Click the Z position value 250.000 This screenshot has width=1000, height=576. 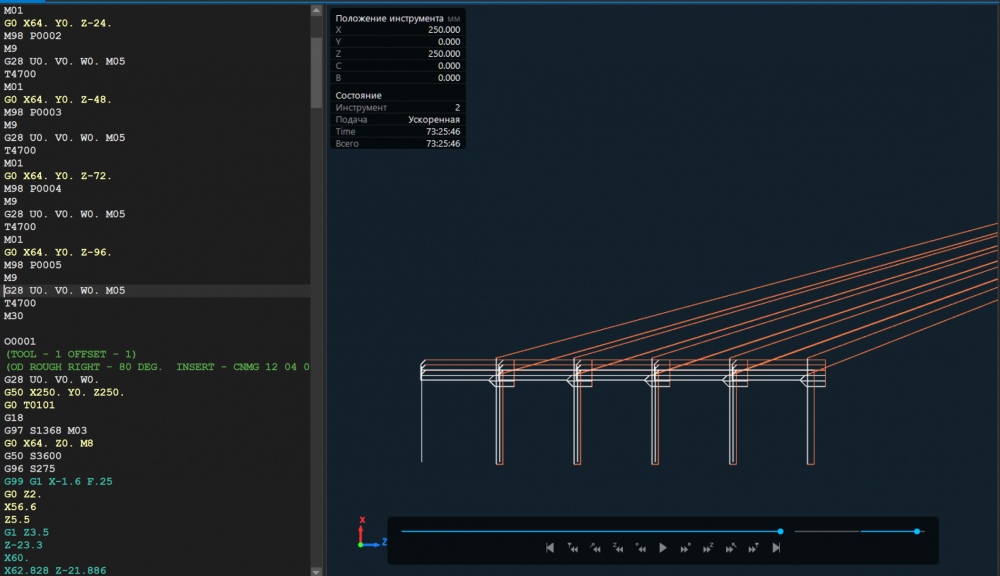coord(444,54)
